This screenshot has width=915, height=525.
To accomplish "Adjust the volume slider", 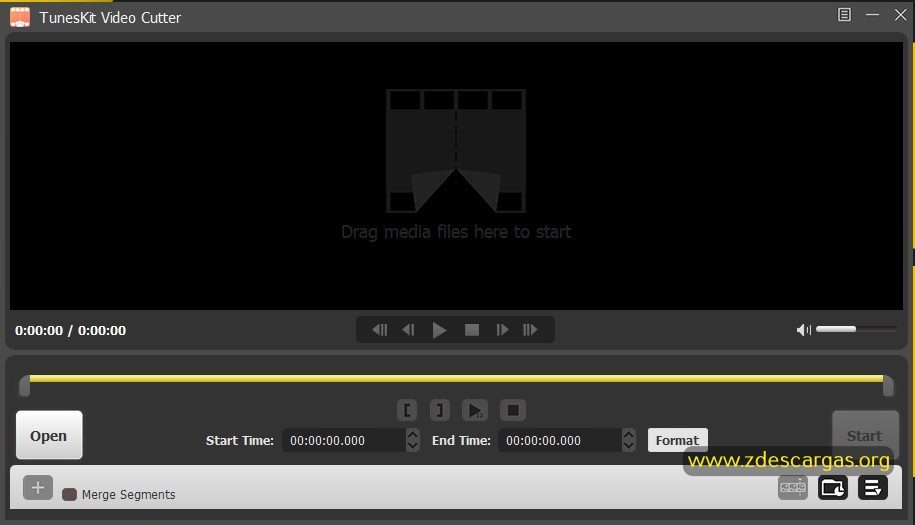I will coord(856,329).
